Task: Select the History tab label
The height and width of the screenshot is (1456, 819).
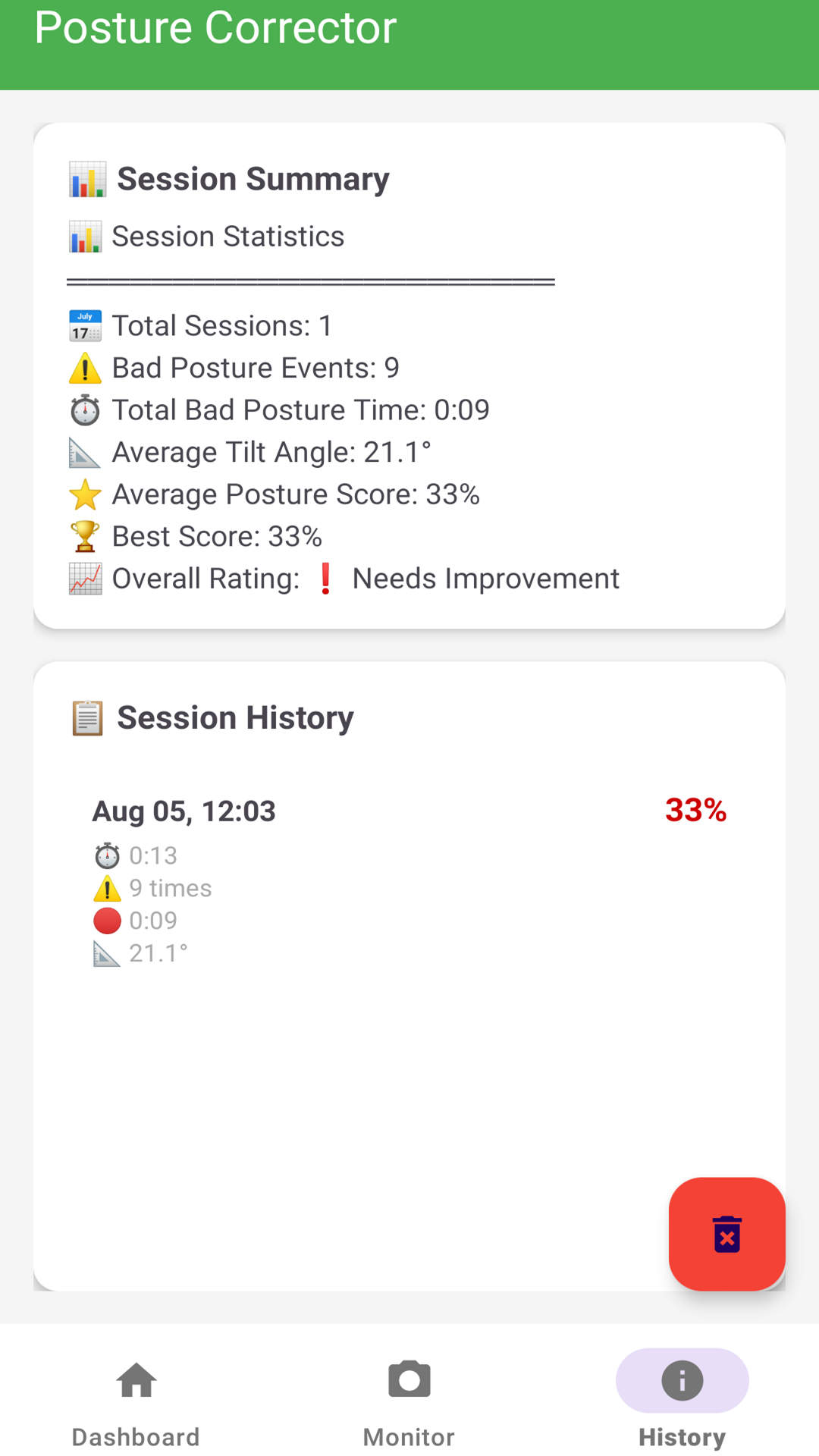Action: 682,1437
